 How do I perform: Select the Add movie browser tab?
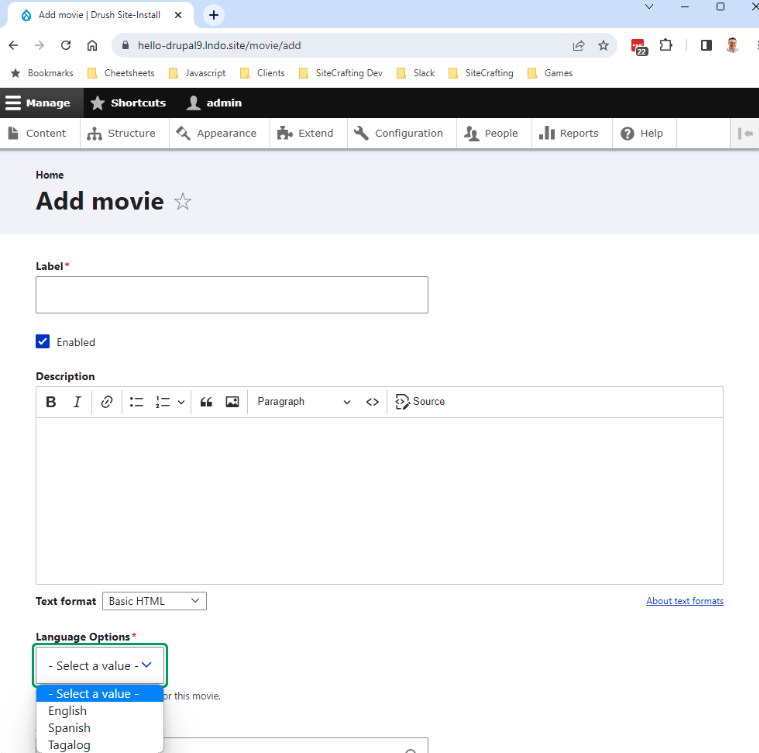(99, 15)
